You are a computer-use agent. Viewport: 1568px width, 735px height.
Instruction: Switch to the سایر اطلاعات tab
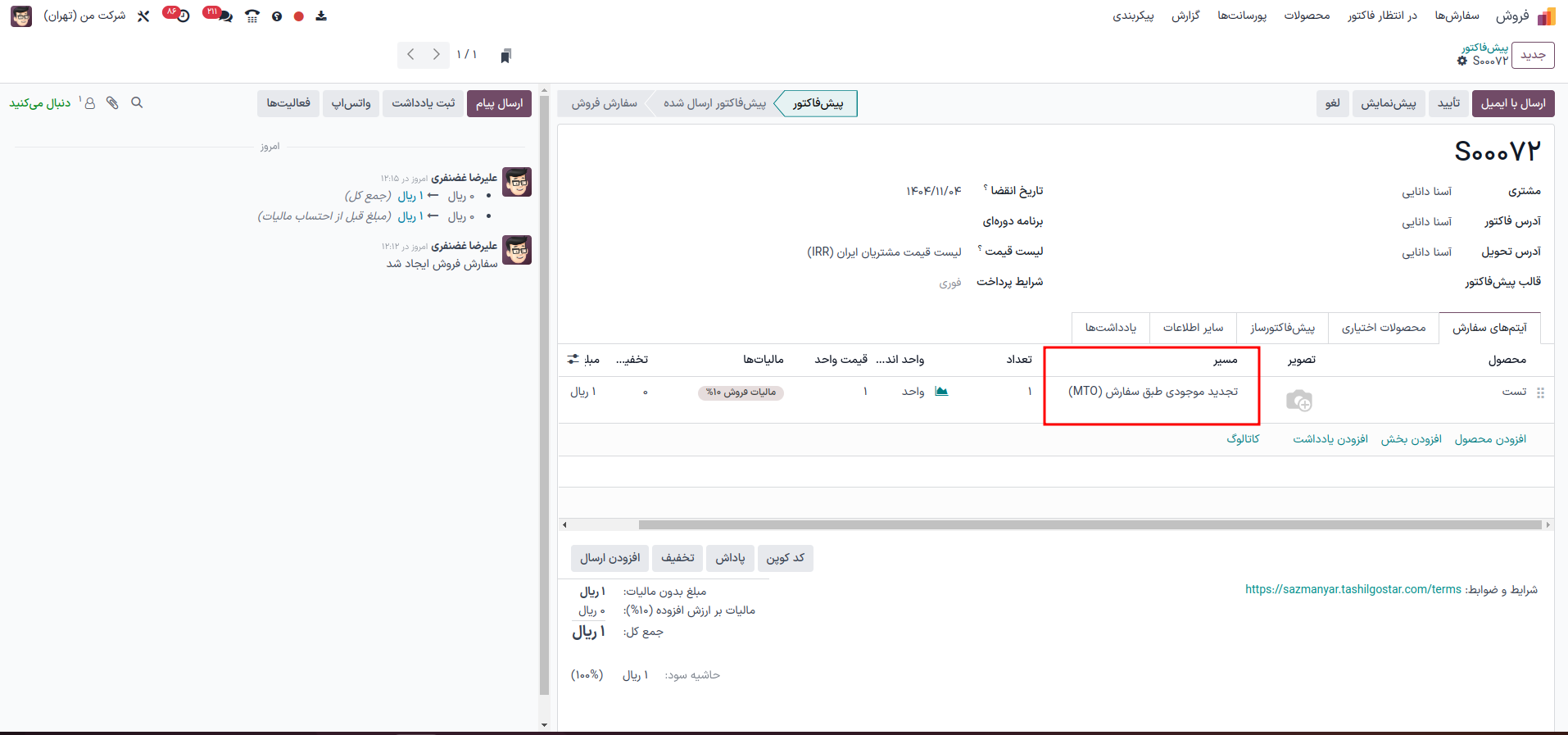(x=1193, y=328)
